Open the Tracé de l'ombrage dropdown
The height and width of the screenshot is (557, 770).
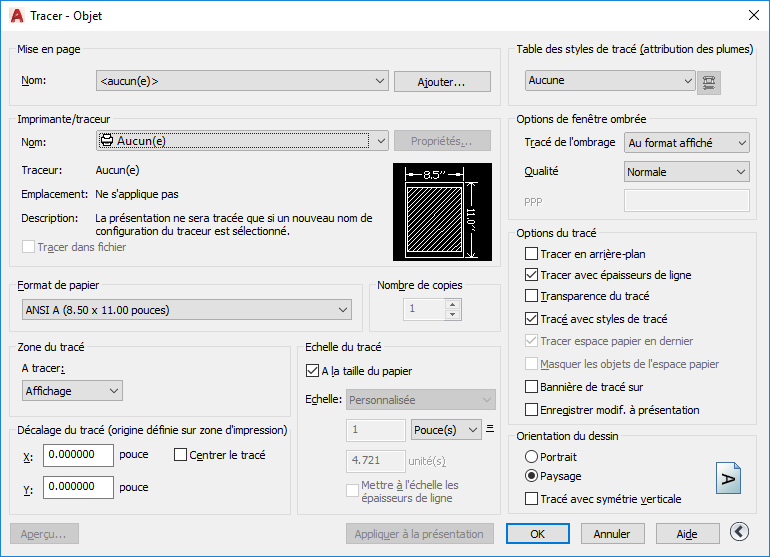[687, 143]
